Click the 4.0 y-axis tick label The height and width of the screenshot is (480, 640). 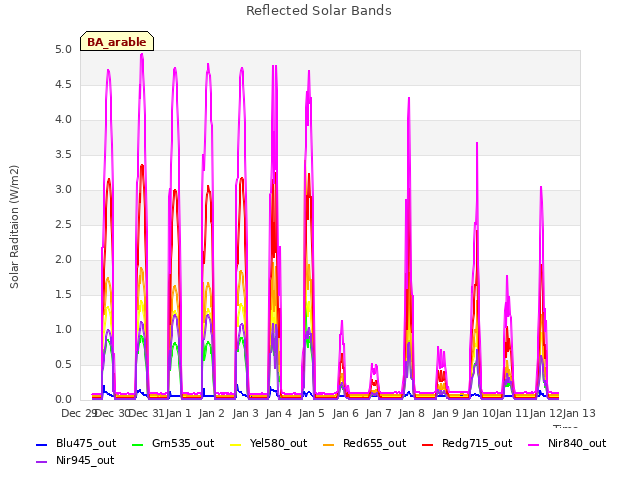point(63,120)
